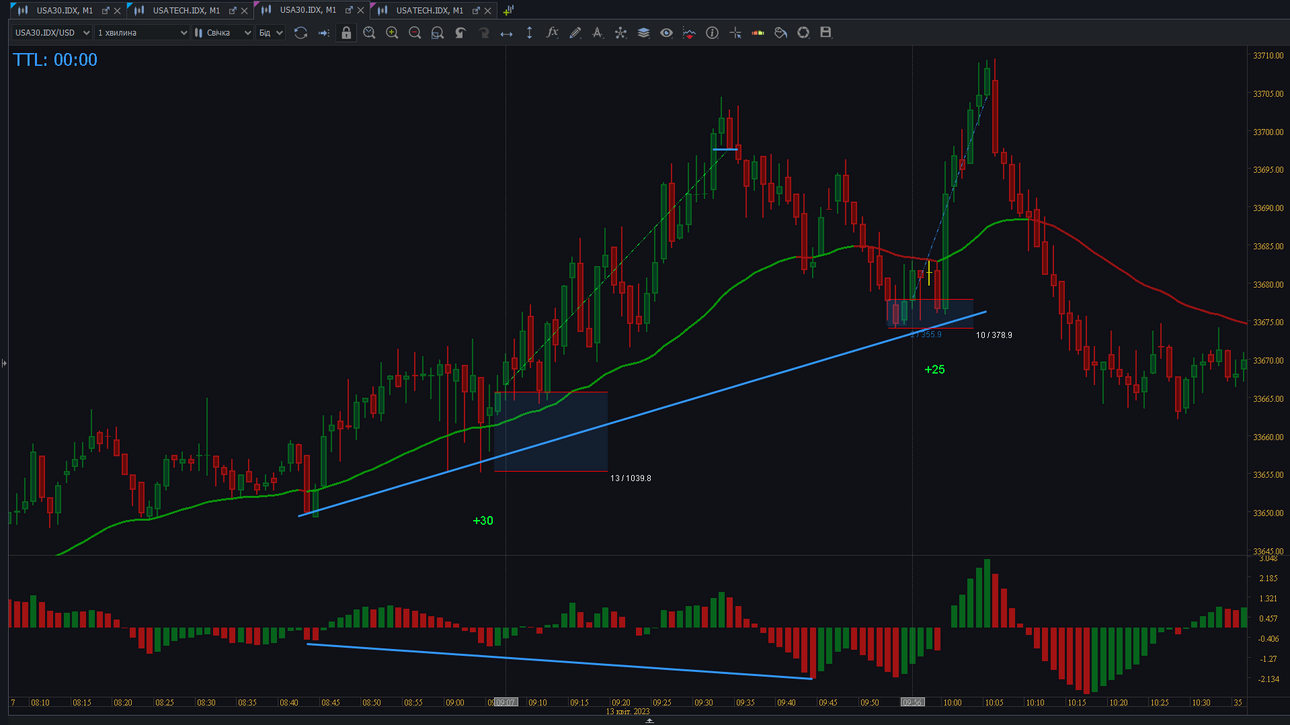This screenshot has height=725, width=1290.
Task: Click the 09:56 highlighted time marker
Action: 912,703
